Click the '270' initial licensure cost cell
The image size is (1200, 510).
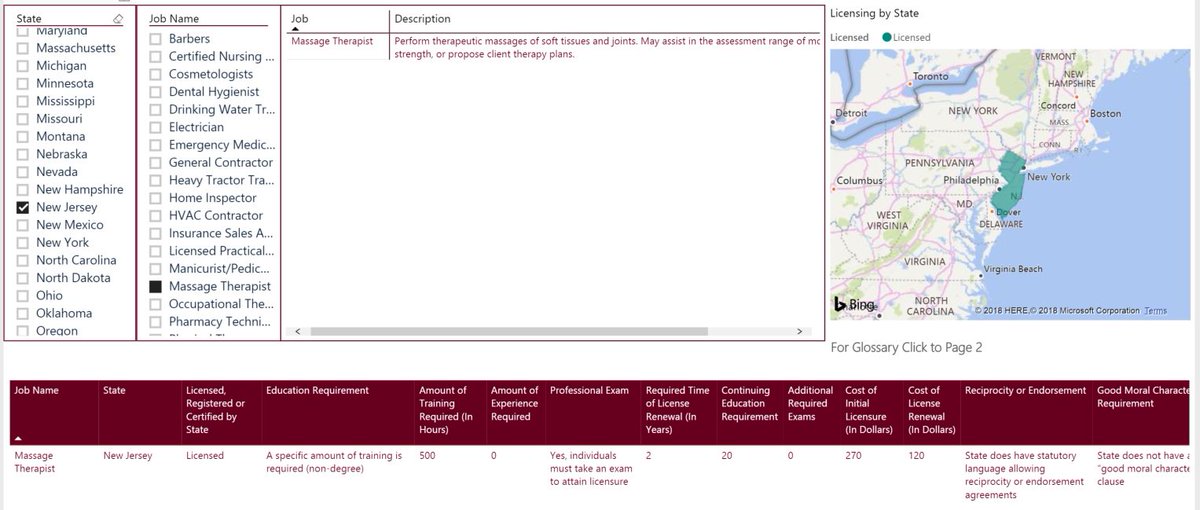[x=853, y=456]
